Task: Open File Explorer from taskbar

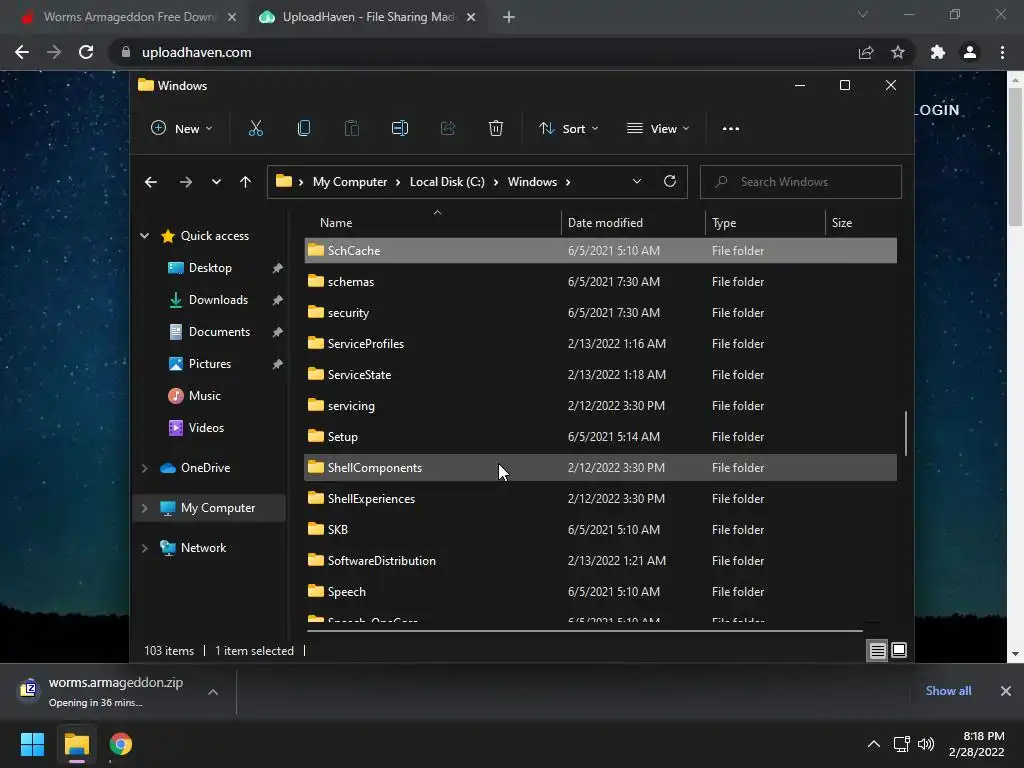Action: (76, 744)
